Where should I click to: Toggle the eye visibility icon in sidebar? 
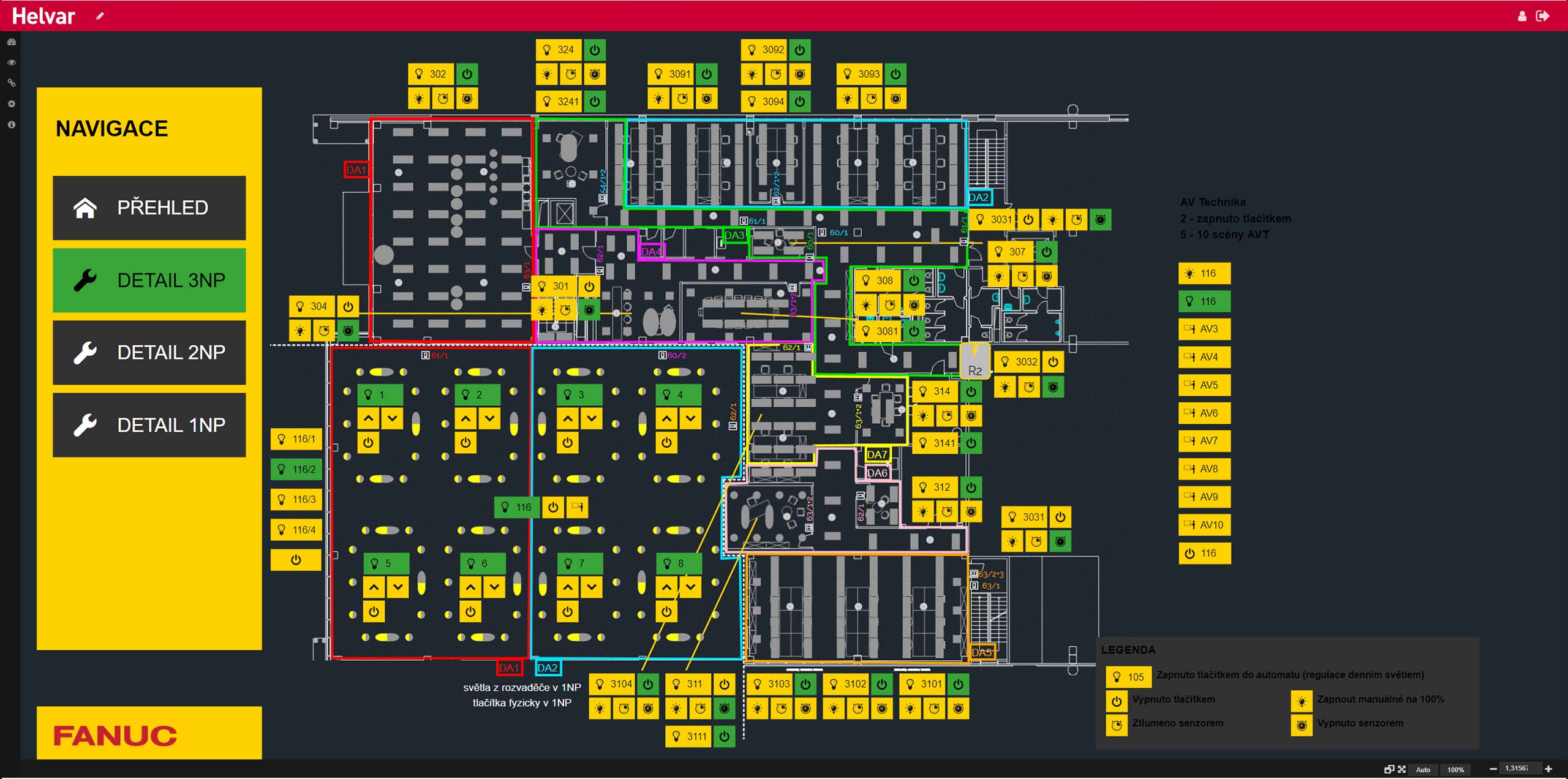[11, 62]
